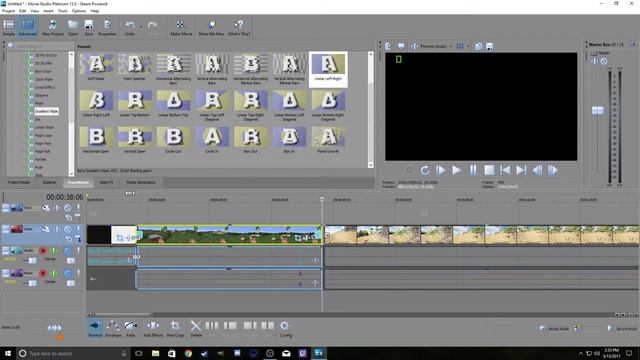Switch to the Project Media tab
Screen dimensions: 640x360
point(19,182)
